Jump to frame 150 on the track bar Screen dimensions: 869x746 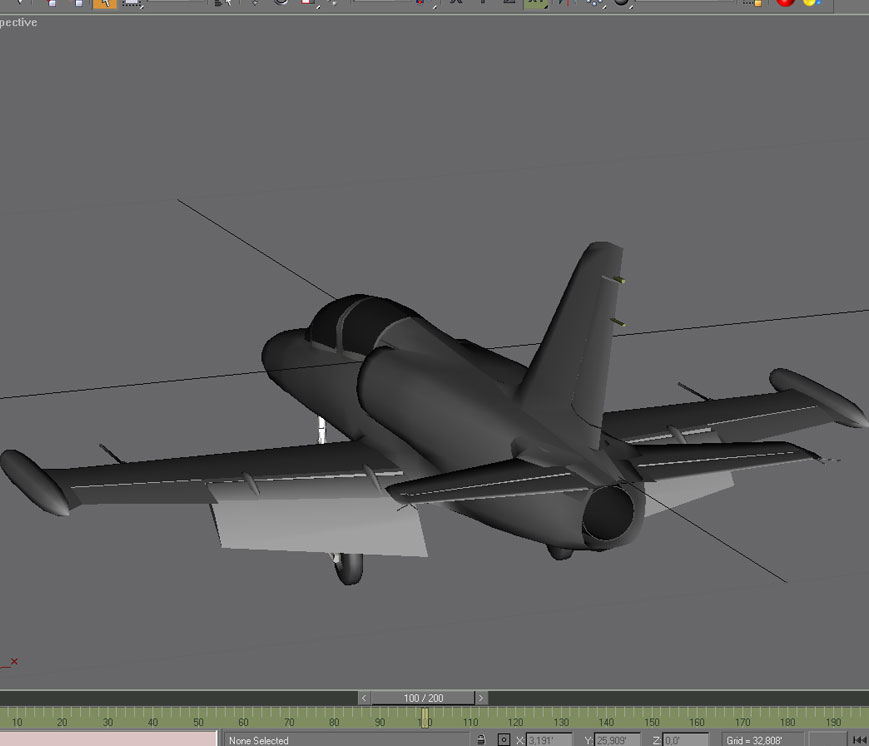coord(651,722)
